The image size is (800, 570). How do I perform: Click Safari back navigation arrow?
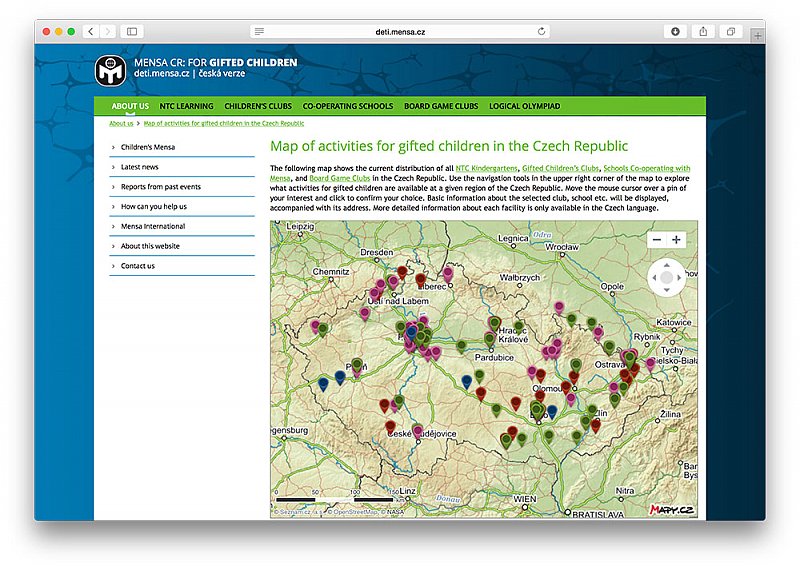point(90,32)
